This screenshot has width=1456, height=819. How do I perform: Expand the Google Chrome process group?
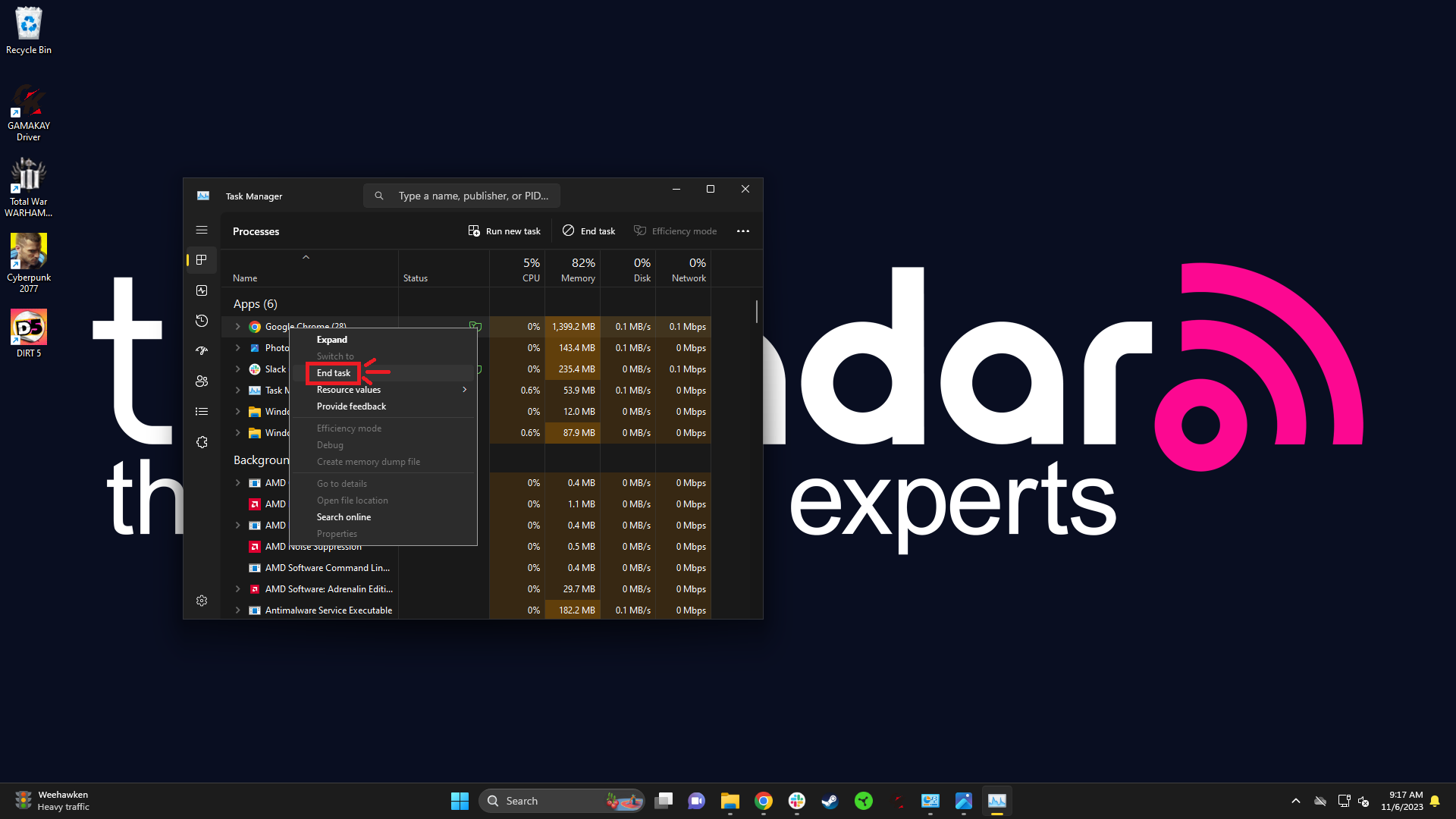point(237,327)
